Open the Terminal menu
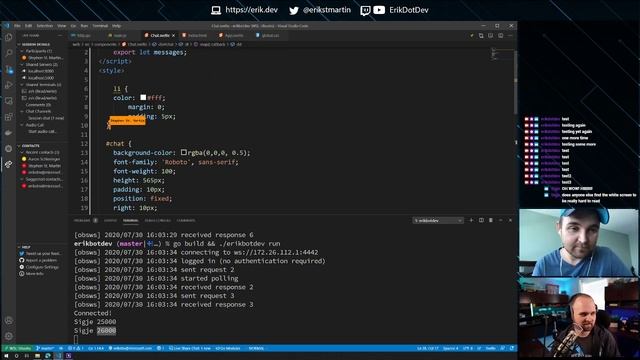This screenshot has width=640, height=360. click(100, 26)
